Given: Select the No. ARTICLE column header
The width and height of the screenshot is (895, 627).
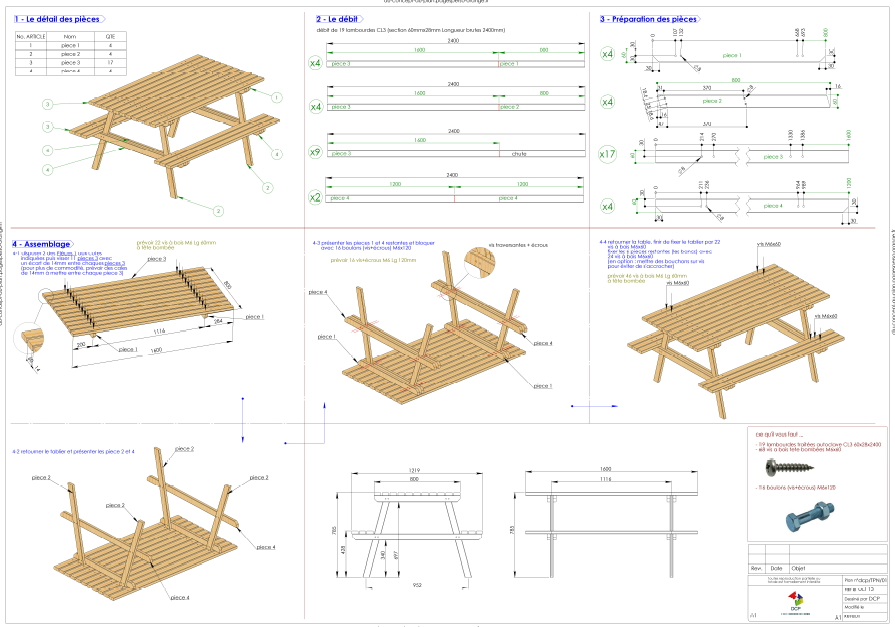Looking at the screenshot, I should click(x=32, y=36).
